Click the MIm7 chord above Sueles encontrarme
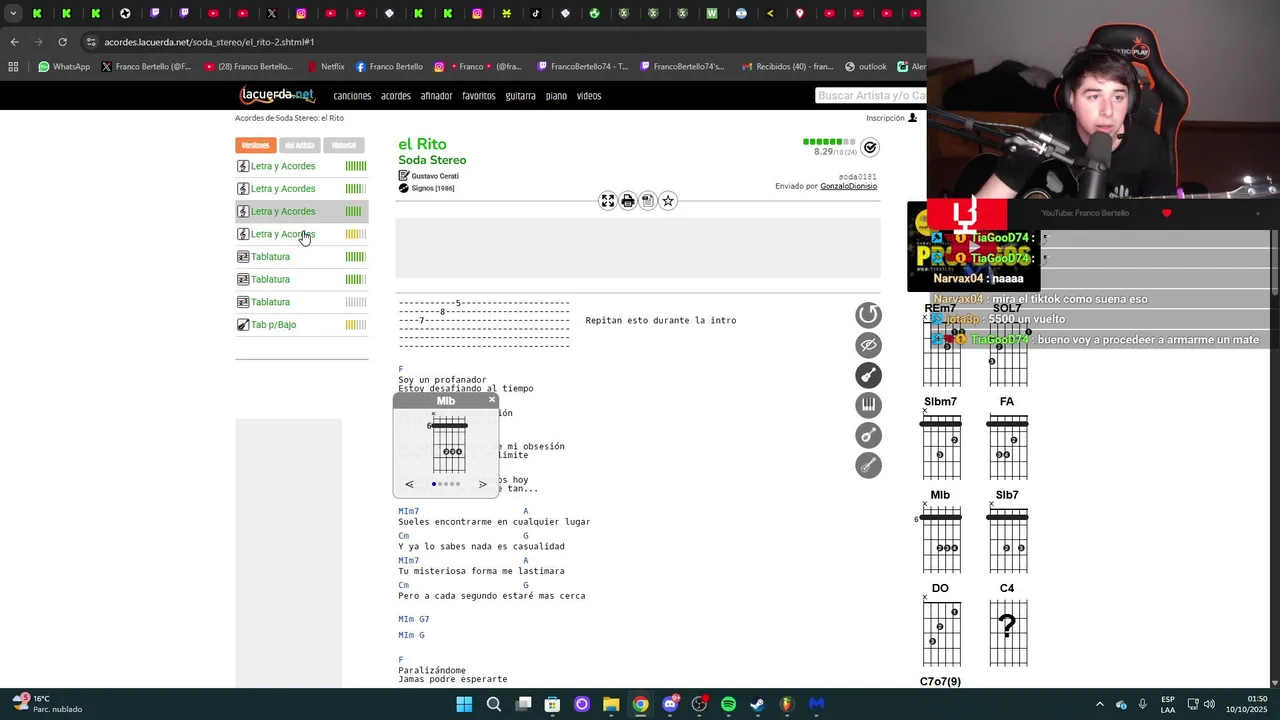 (x=408, y=511)
